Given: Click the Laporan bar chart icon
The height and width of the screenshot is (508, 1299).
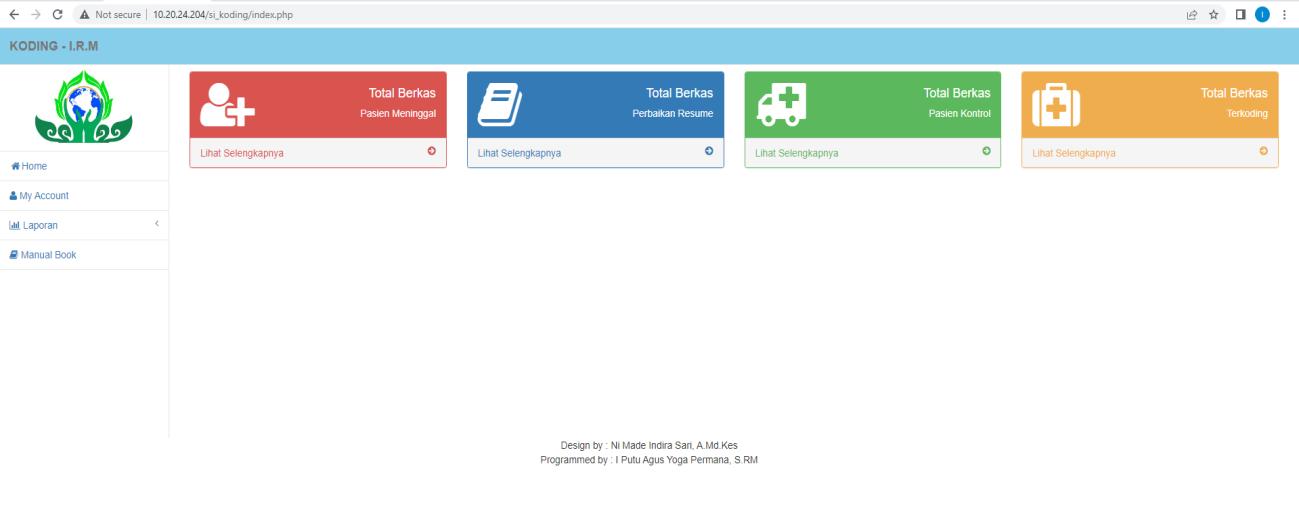Looking at the screenshot, I should [15, 225].
